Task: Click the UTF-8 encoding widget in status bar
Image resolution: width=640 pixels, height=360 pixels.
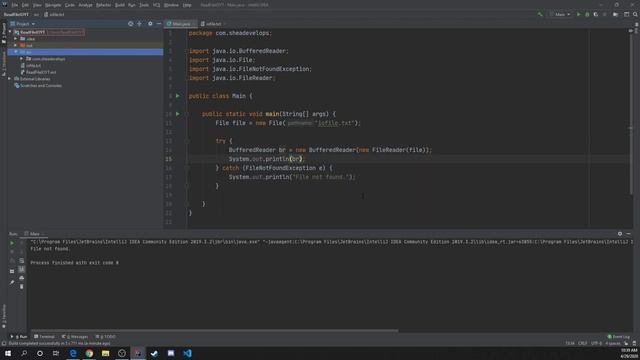Action: click(596, 343)
